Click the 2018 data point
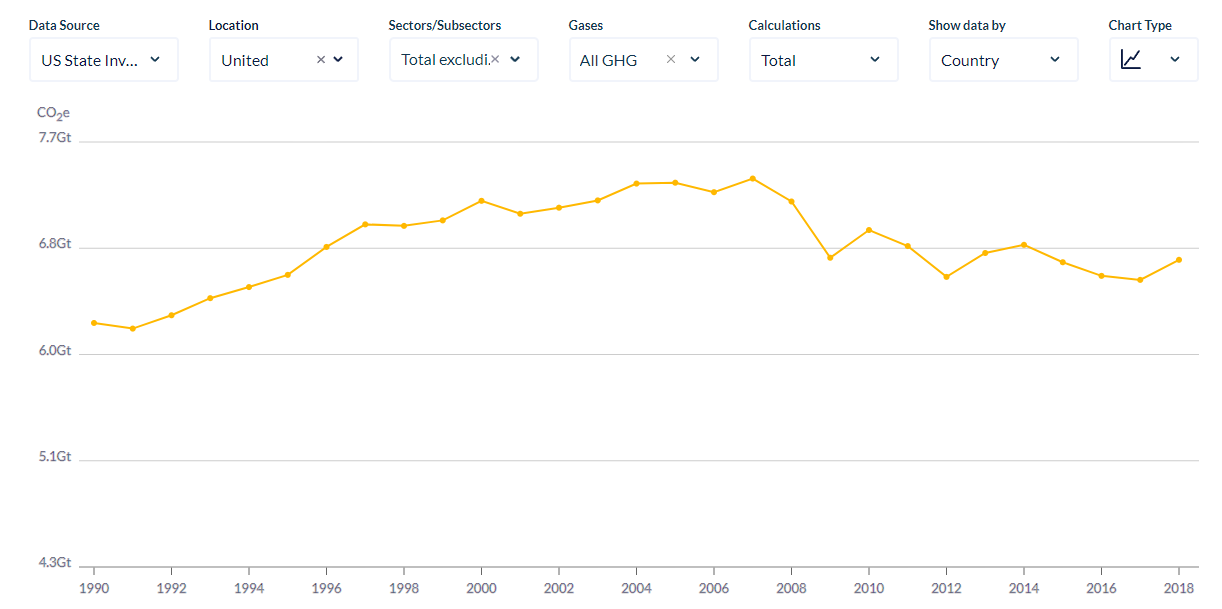 pyautogui.click(x=1179, y=260)
